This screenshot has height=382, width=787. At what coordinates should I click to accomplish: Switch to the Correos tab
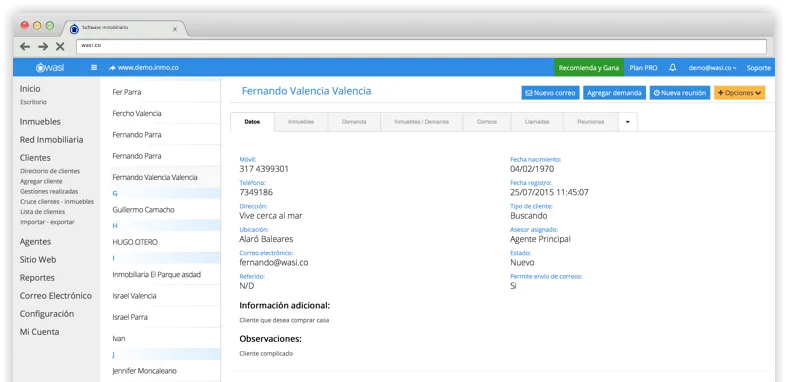487,122
